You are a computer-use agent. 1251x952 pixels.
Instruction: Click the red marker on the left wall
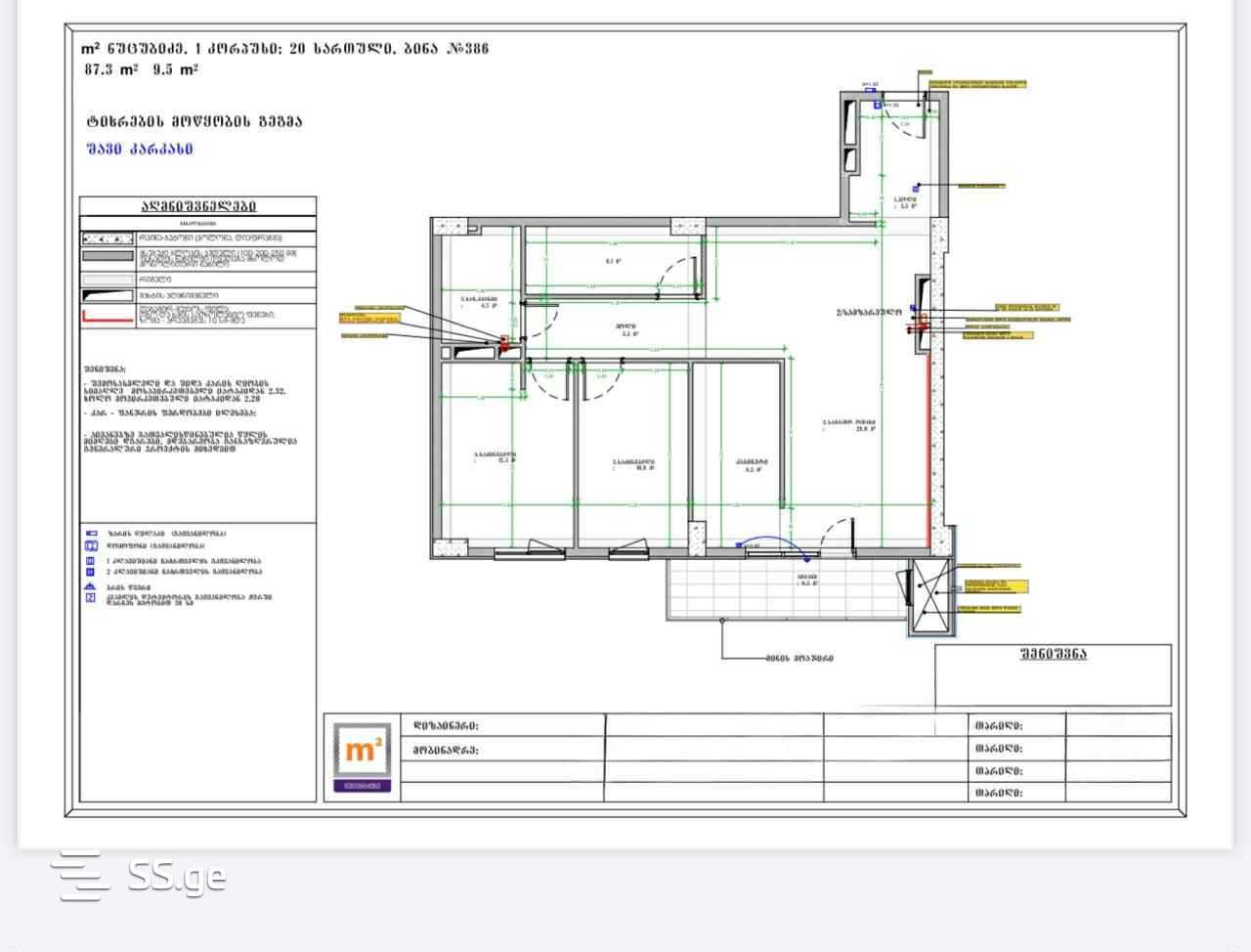[504, 342]
